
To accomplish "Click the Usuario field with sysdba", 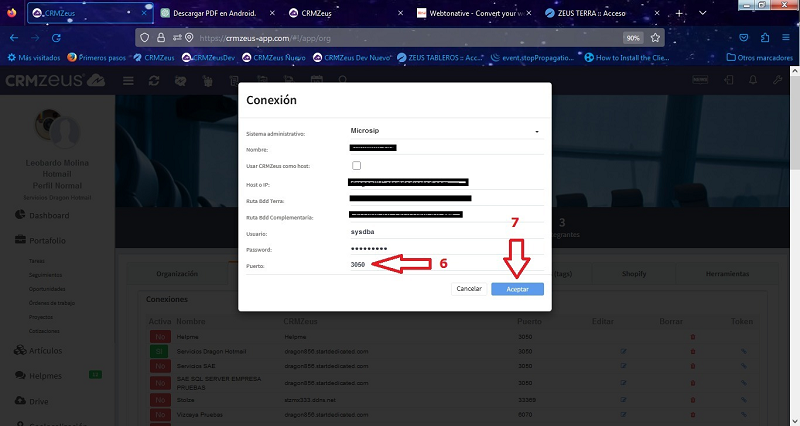I will point(444,232).
